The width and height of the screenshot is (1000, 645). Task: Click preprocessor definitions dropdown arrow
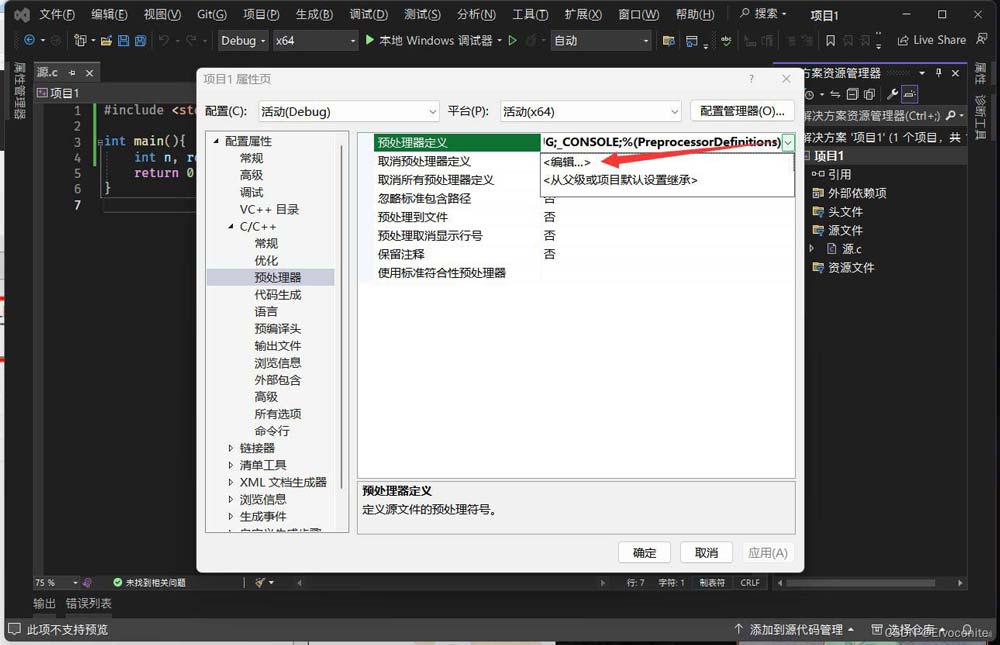click(x=788, y=142)
